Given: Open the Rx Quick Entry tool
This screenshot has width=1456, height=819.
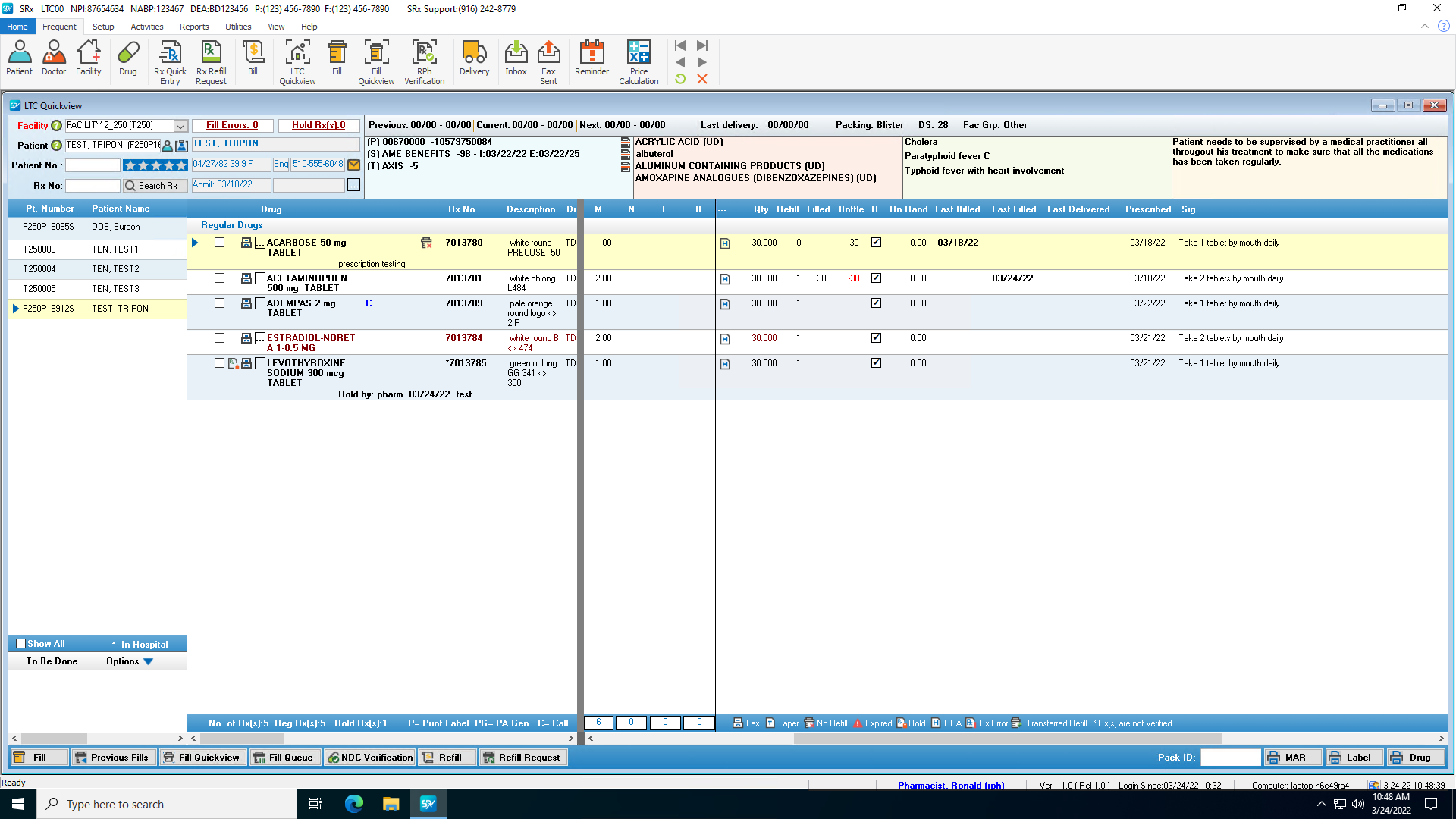Looking at the screenshot, I should [x=170, y=62].
